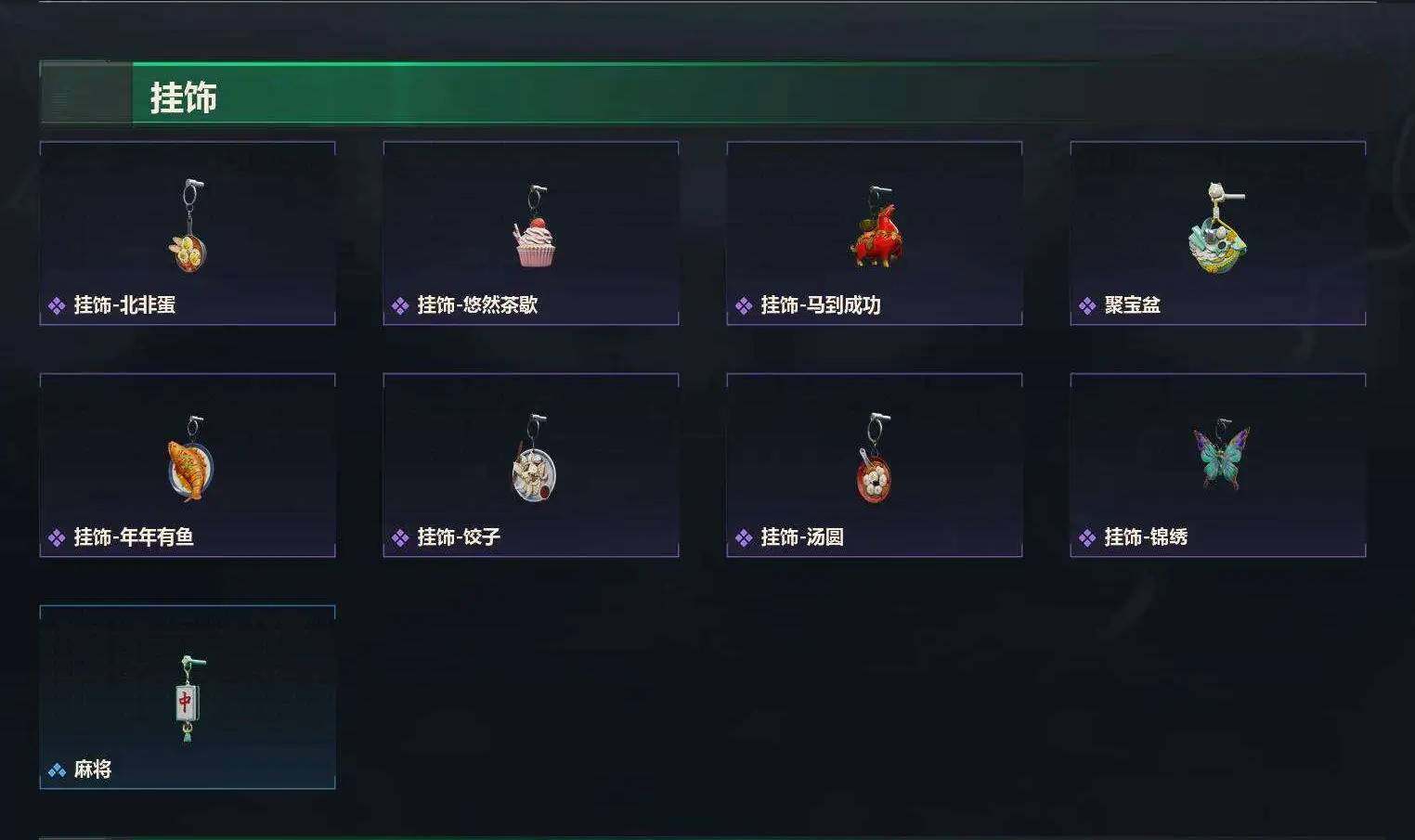Click the 挂饰-饺子 label text

pyautogui.click(x=459, y=536)
